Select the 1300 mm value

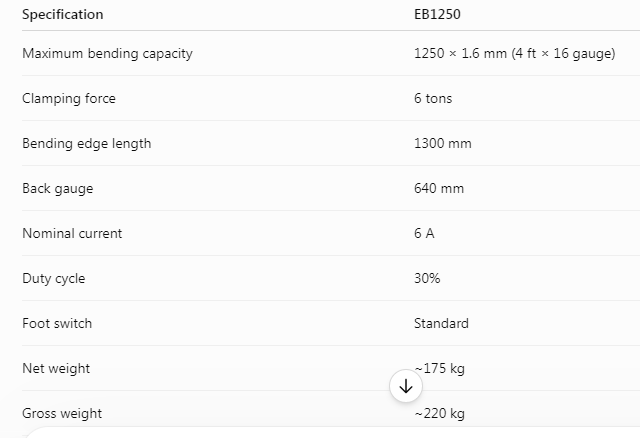442,143
